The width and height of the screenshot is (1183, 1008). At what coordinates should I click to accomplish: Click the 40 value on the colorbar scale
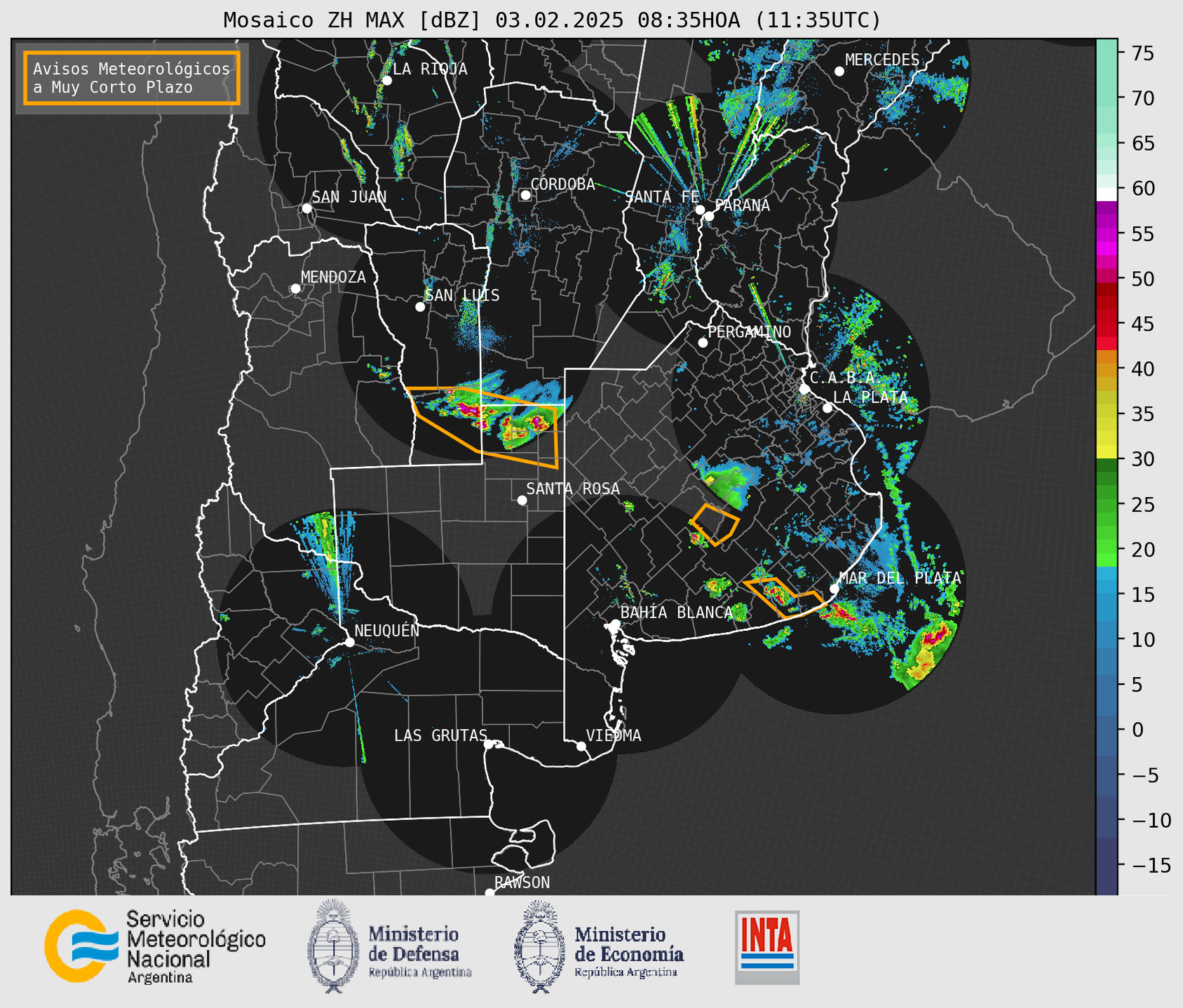1143,369
